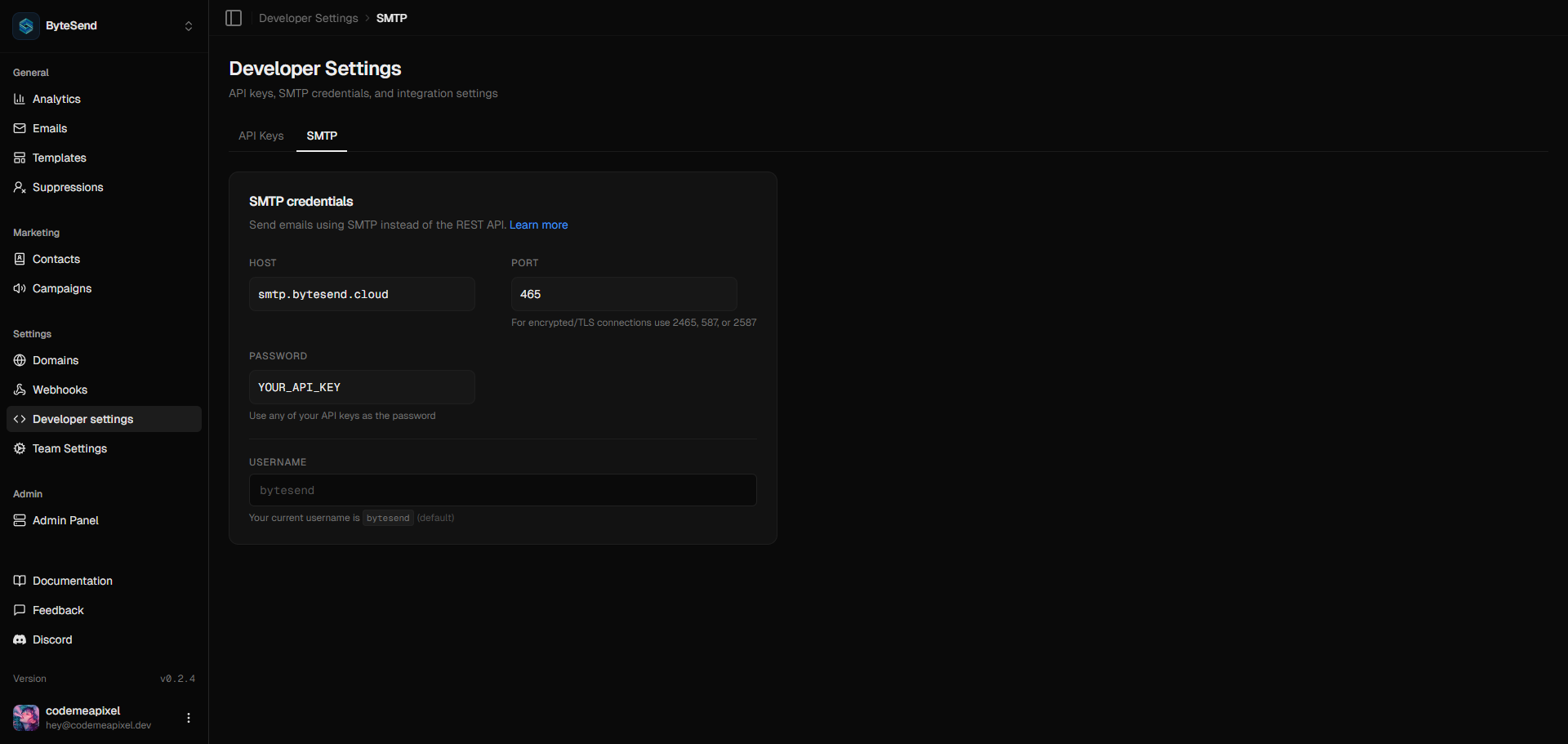Open Discord link
1568x744 pixels.
[104, 639]
